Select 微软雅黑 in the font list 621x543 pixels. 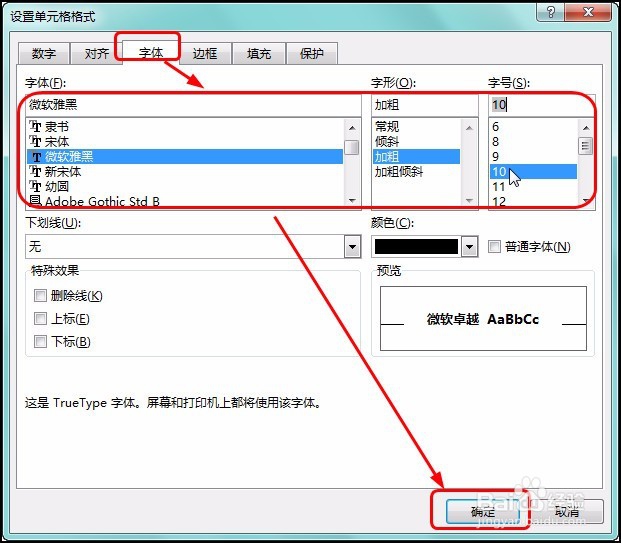(x=185, y=156)
